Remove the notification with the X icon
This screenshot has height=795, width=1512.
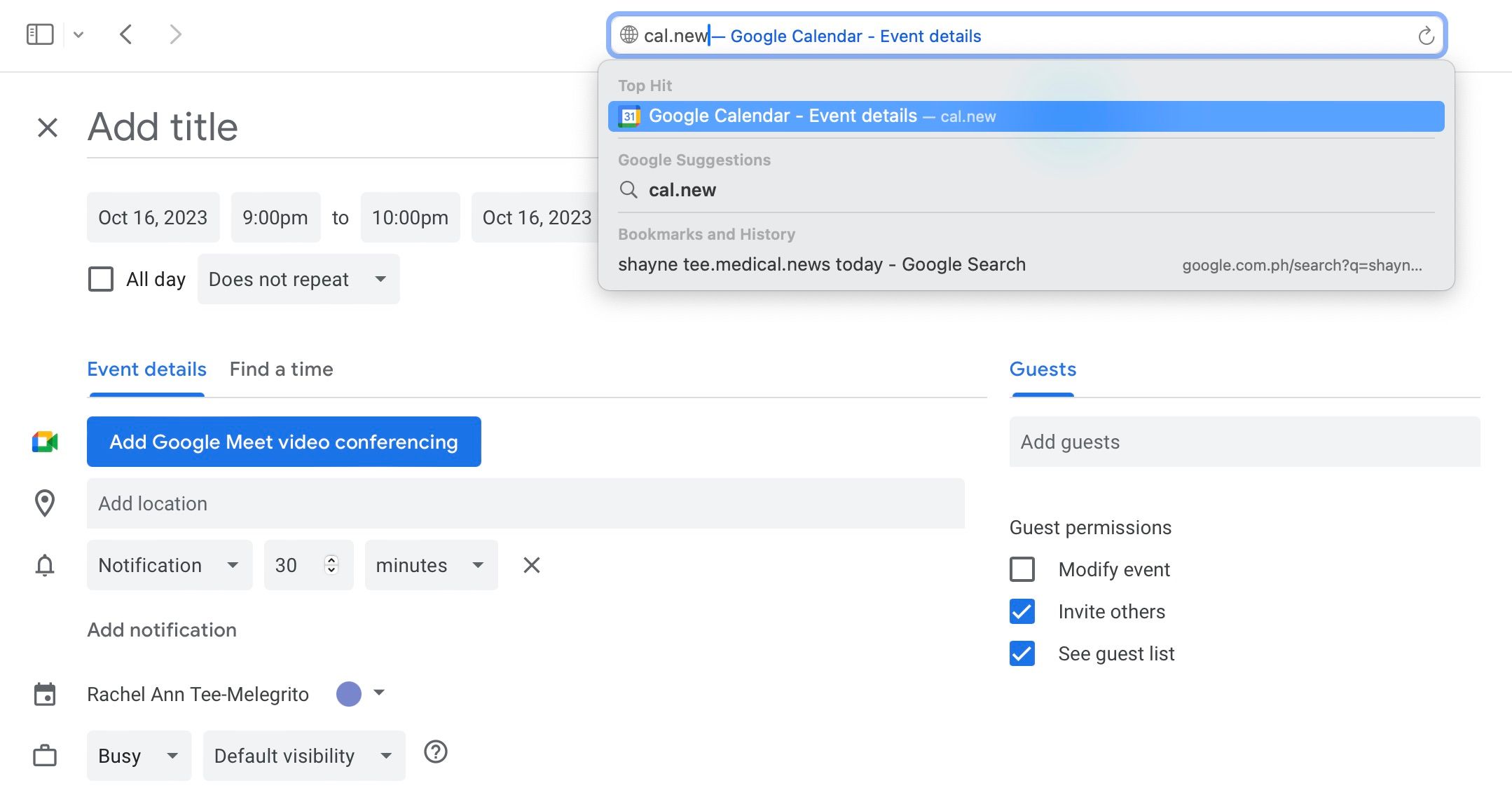click(531, 565)
